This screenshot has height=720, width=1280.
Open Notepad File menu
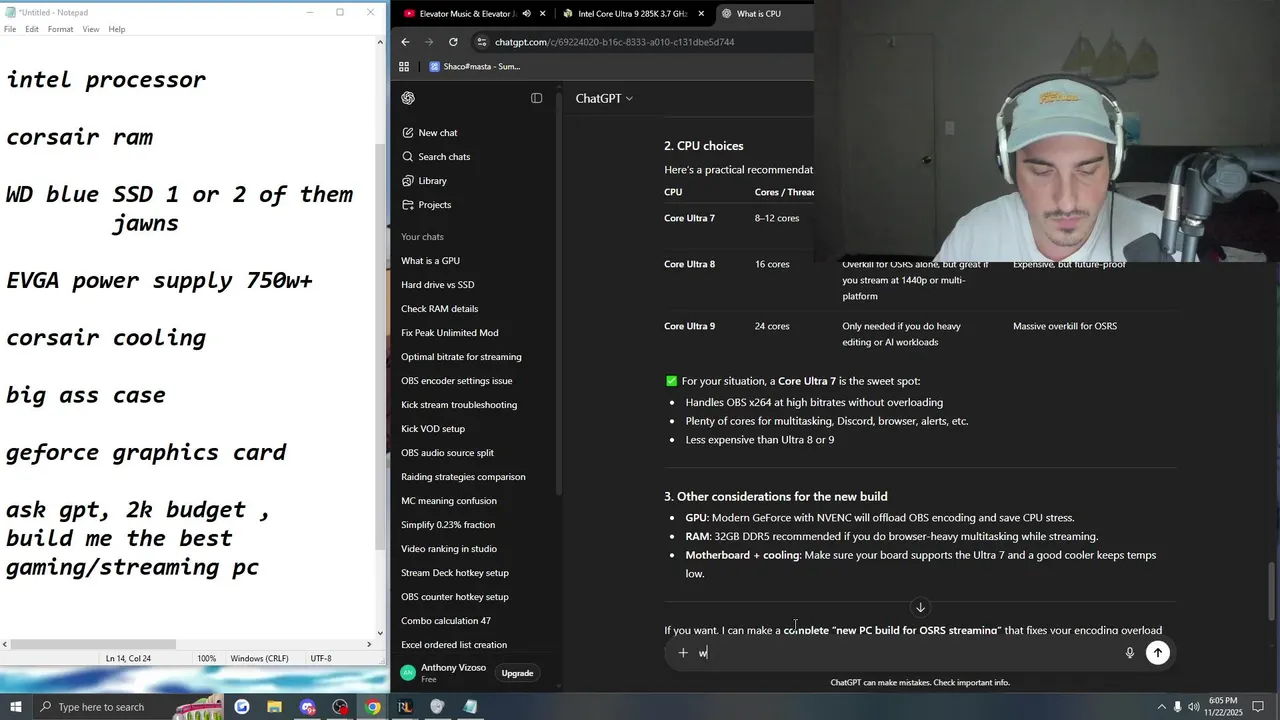(10, 29)
